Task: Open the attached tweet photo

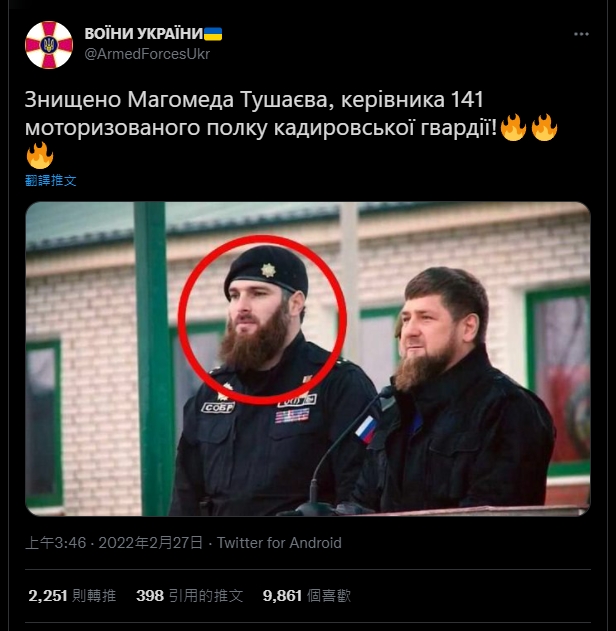Action: point(308,359)
